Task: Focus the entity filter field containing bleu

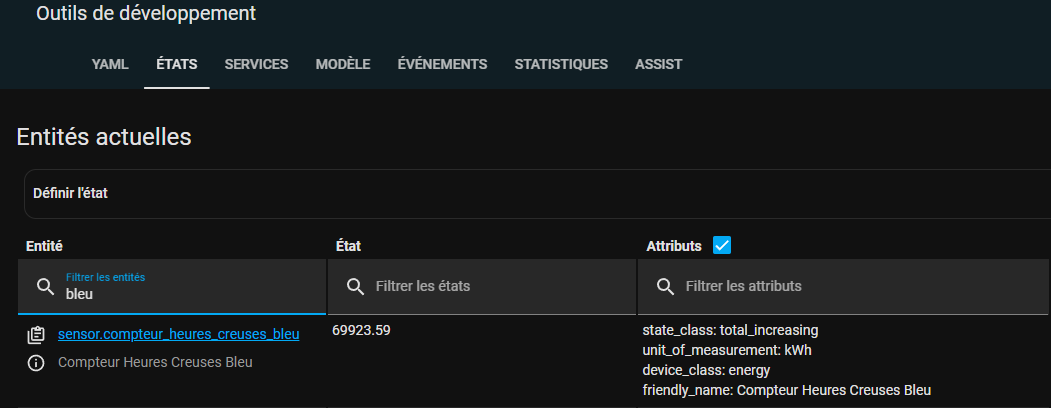Action: click(172, 287)
